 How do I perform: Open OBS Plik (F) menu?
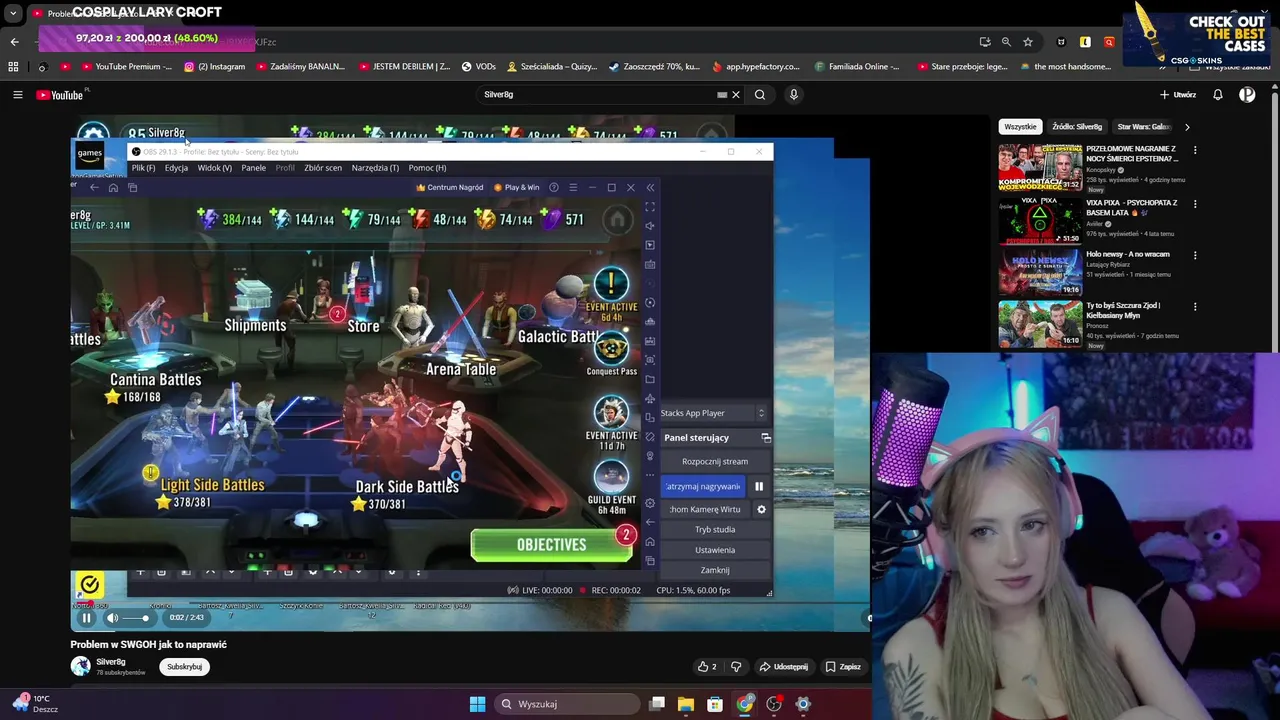point(143,168)
